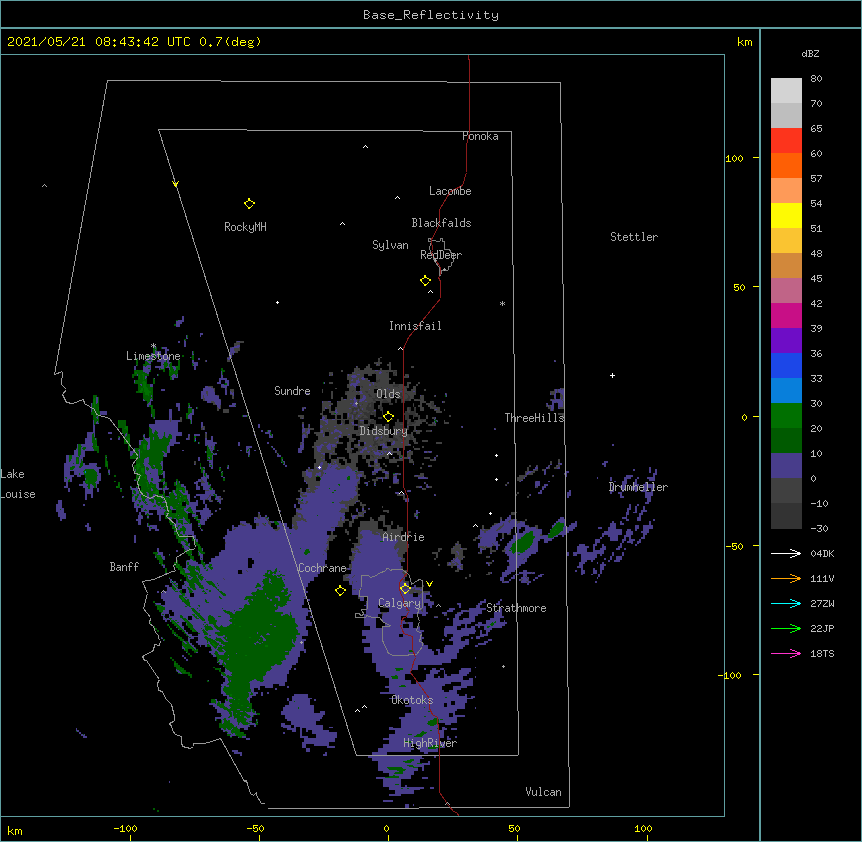Click the large green echo west of Cochrane

257,640
